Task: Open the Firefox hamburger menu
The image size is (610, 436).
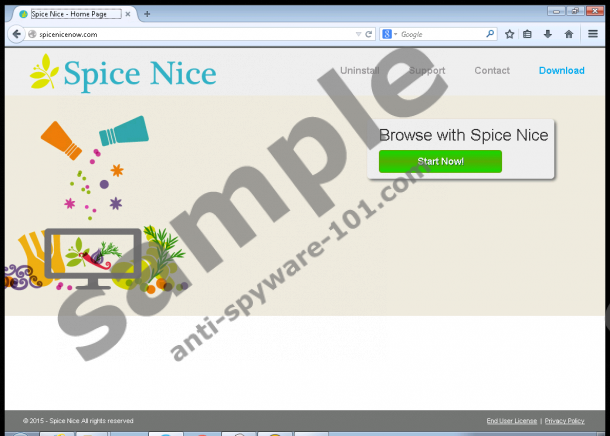Action: pos(593,34)
